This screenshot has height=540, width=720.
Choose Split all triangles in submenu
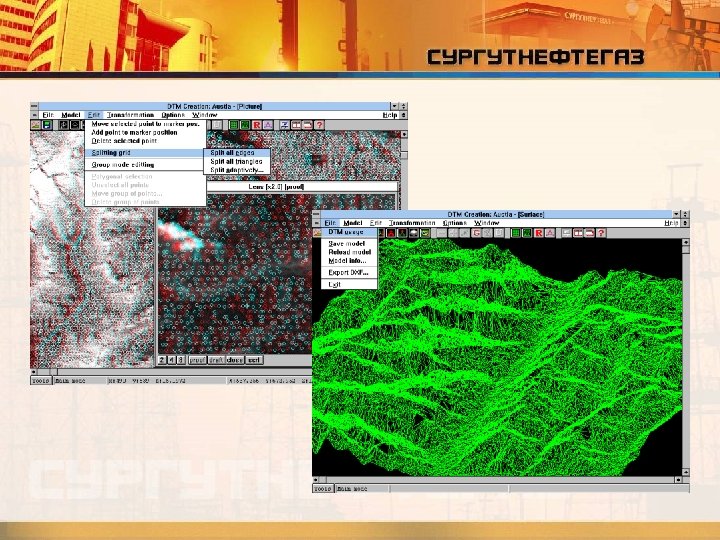coord(237,161)
